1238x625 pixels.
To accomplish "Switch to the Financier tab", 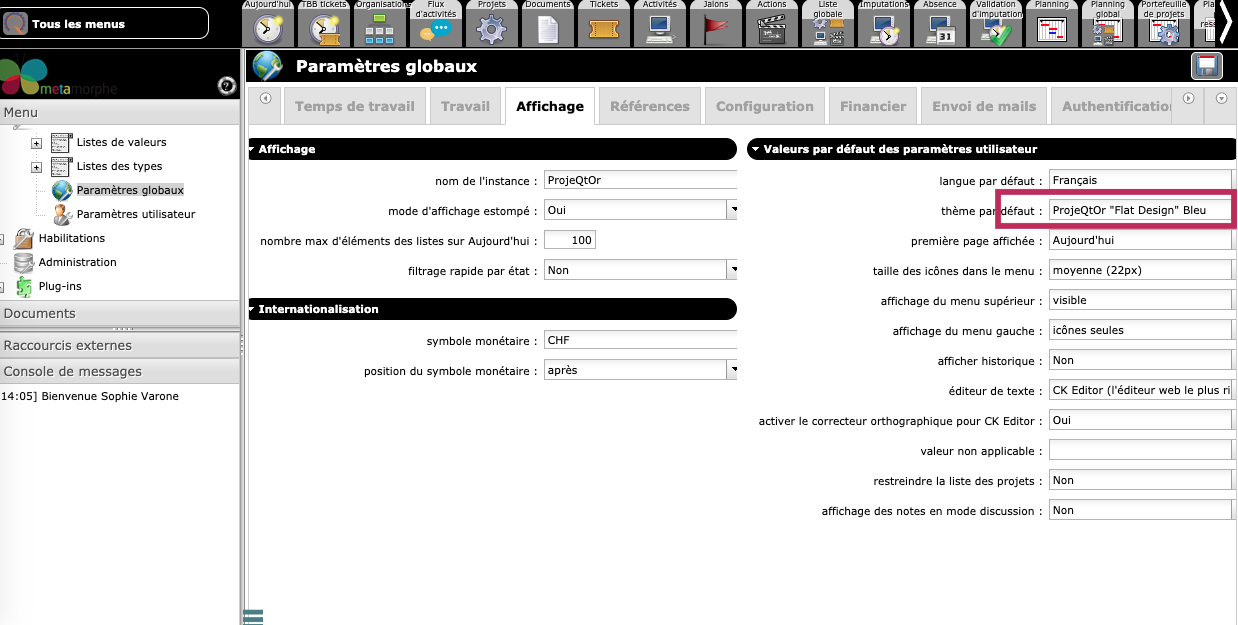I will (872, 106).
